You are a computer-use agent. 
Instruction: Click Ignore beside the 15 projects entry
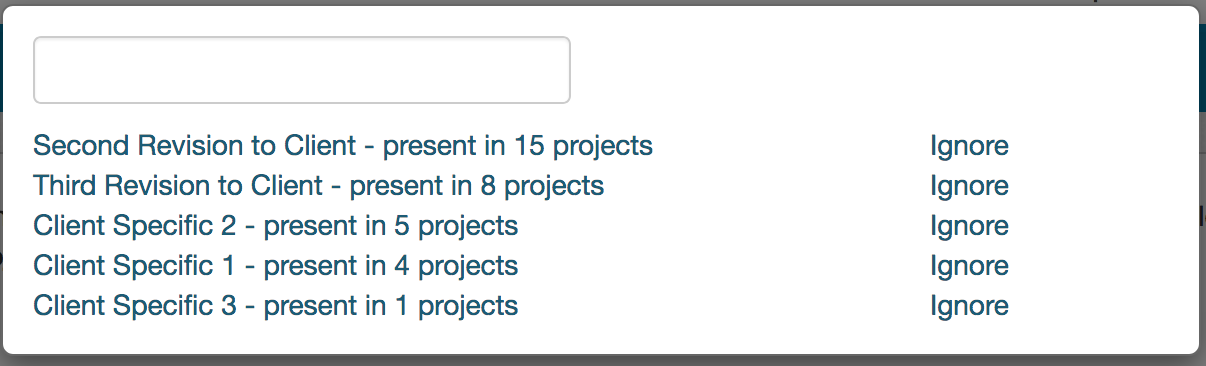pyautogui.click(x=969, y=146)
